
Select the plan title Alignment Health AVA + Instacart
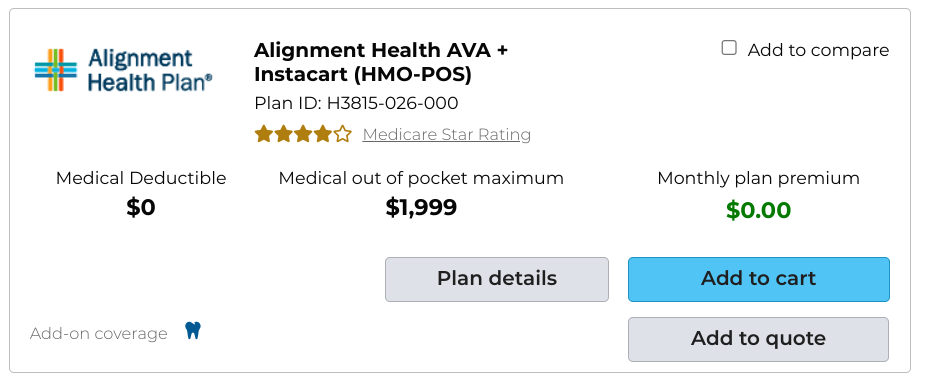380,62
